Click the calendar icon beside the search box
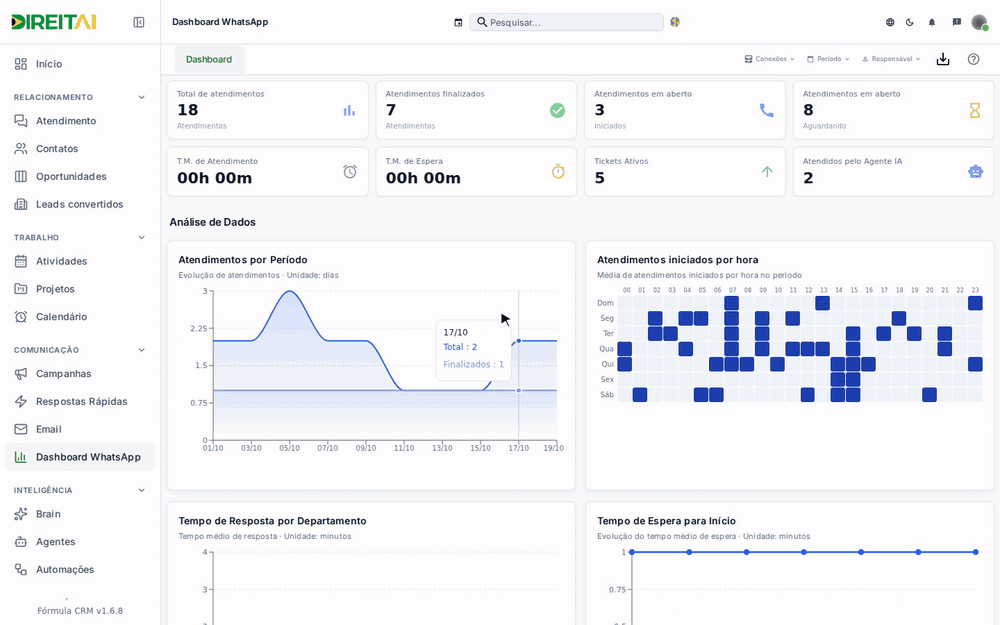Viewport: 1000px width, 625px height. point(458,22)
